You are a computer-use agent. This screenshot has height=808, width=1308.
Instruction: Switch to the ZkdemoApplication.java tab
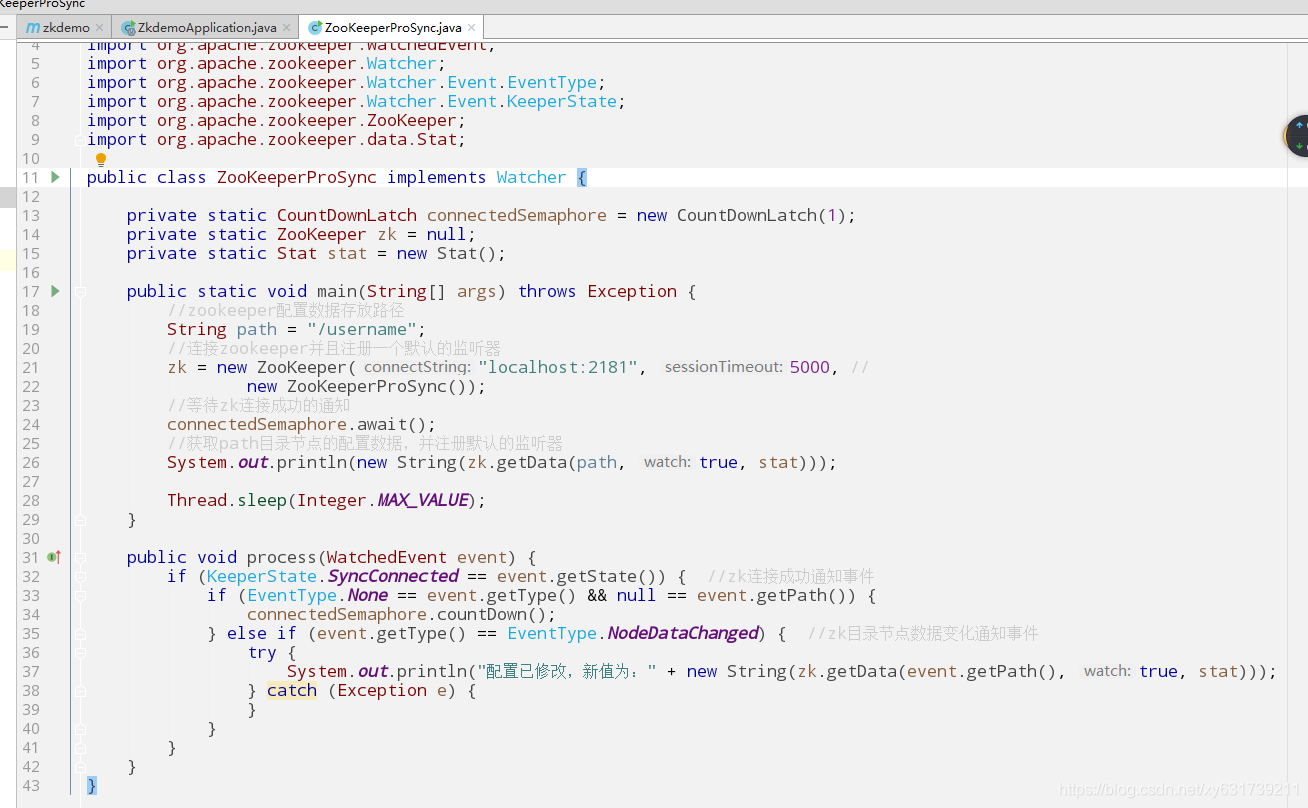pos(205,27)
